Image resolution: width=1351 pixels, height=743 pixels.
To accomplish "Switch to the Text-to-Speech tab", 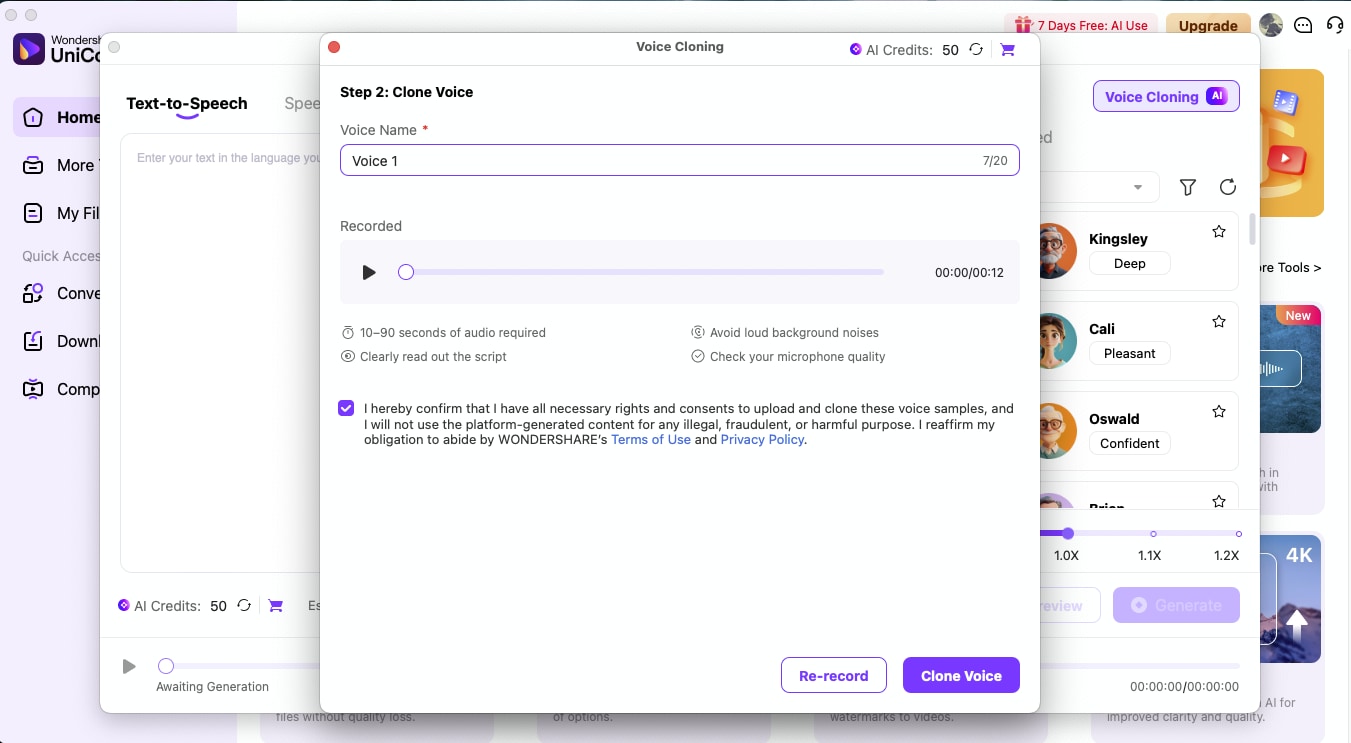I will (x=187, y=103).
